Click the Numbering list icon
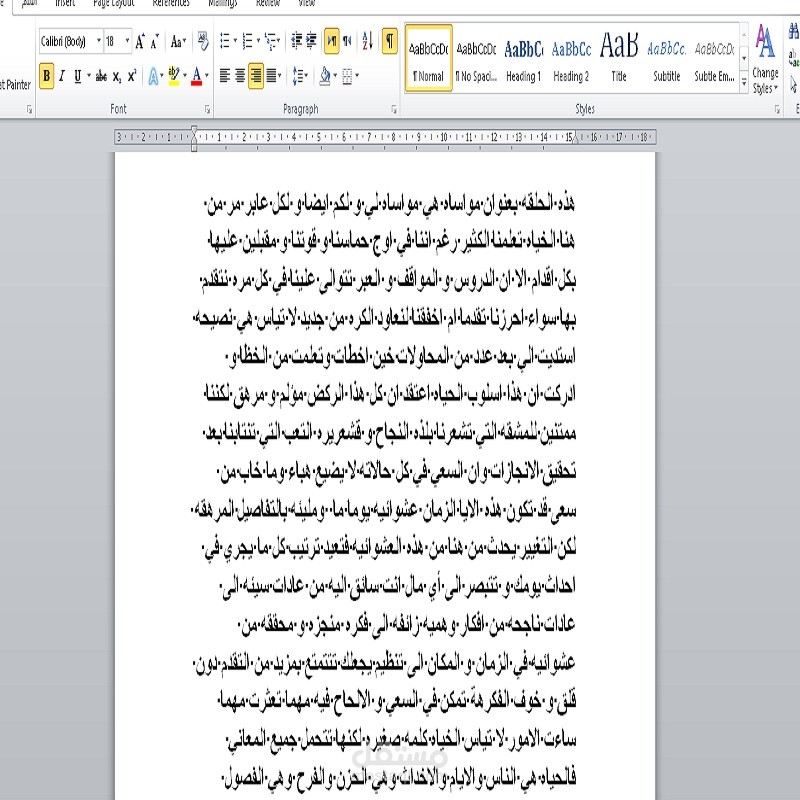The image size is (800, 800). pyautogui.click(x=247, y=41)
